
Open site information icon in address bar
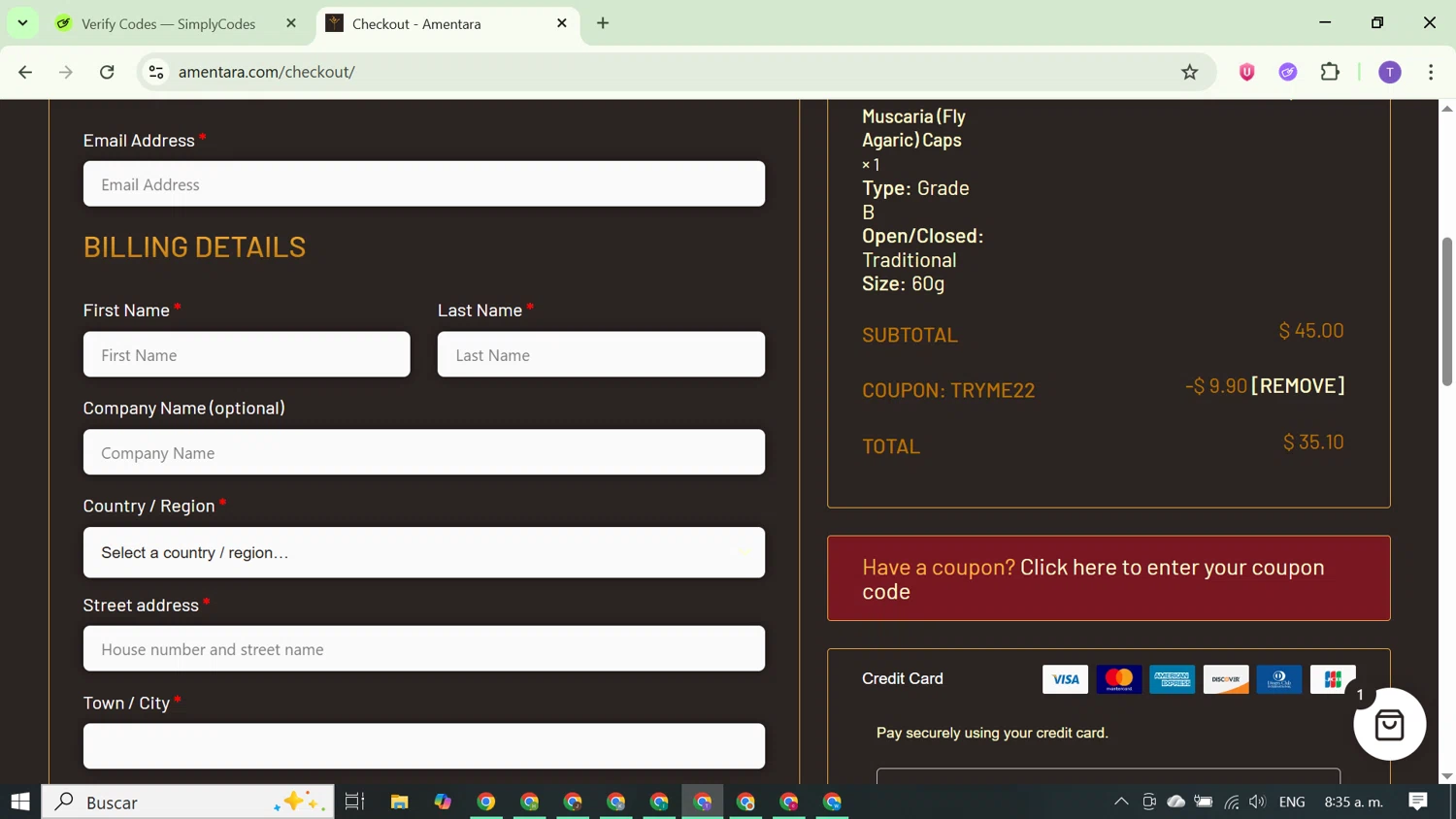[156, 72]
